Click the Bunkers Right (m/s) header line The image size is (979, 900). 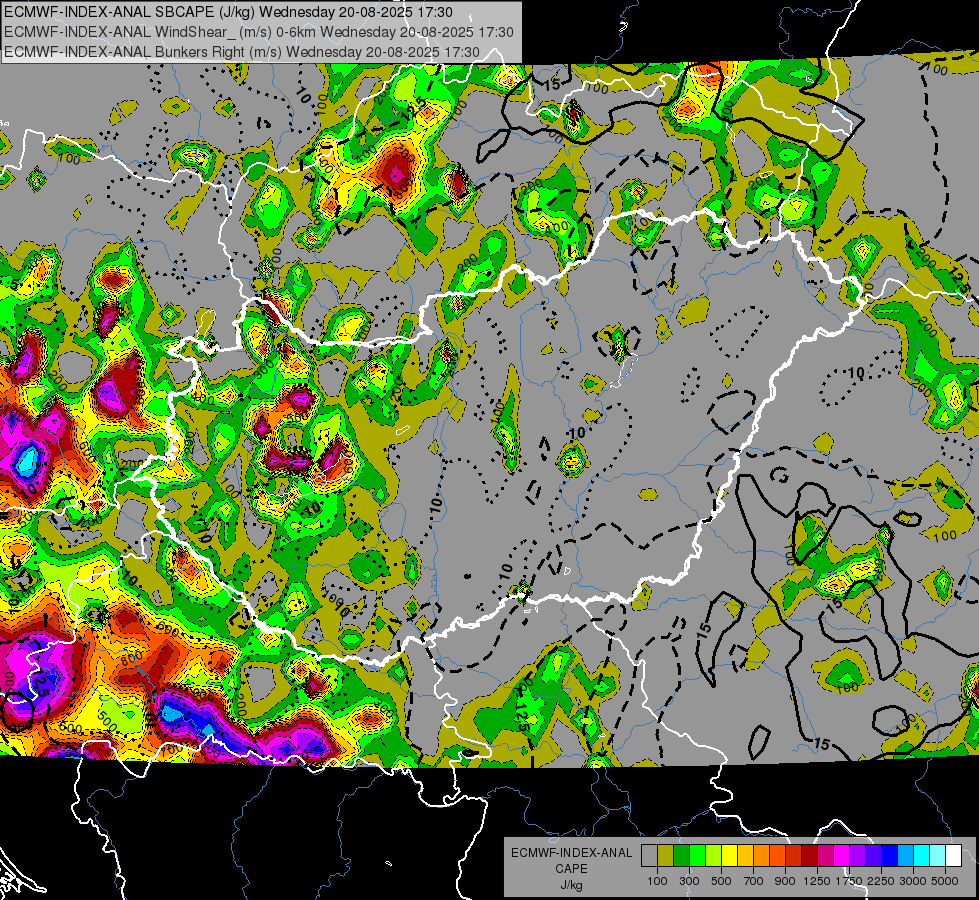[242, 52]
